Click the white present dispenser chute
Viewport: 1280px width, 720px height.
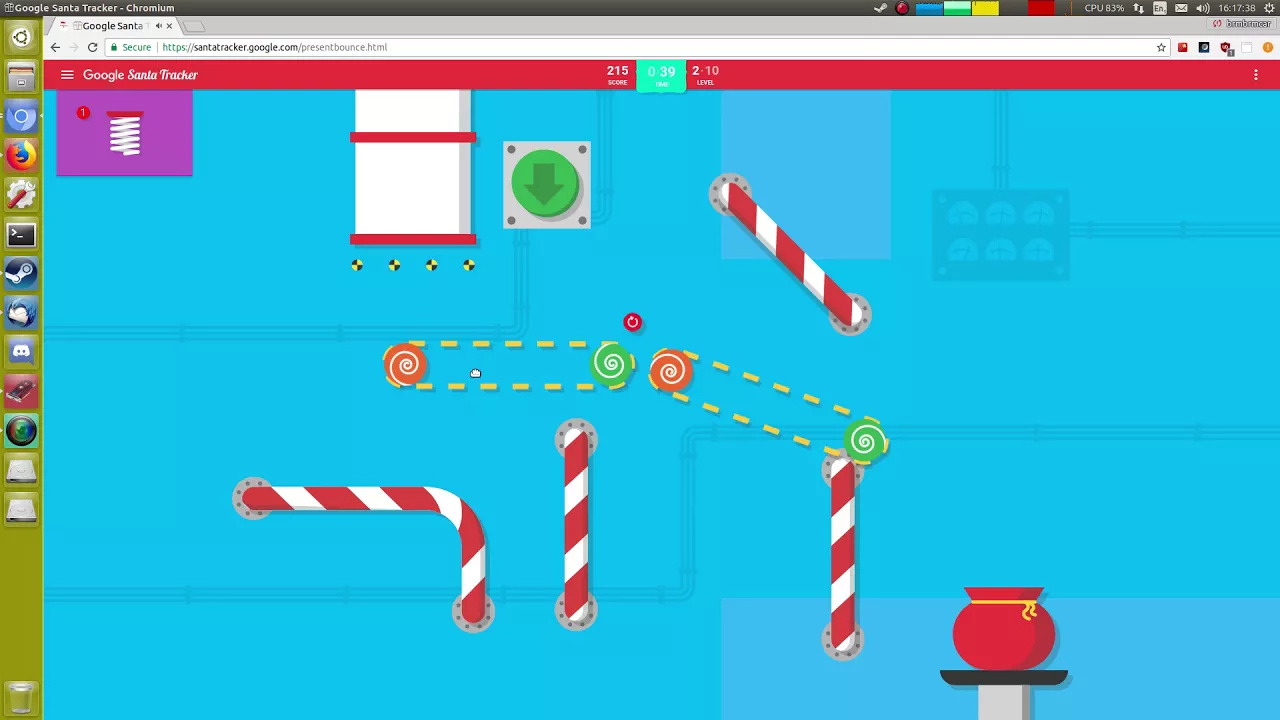pyautogui.click(x=413, y=167)
